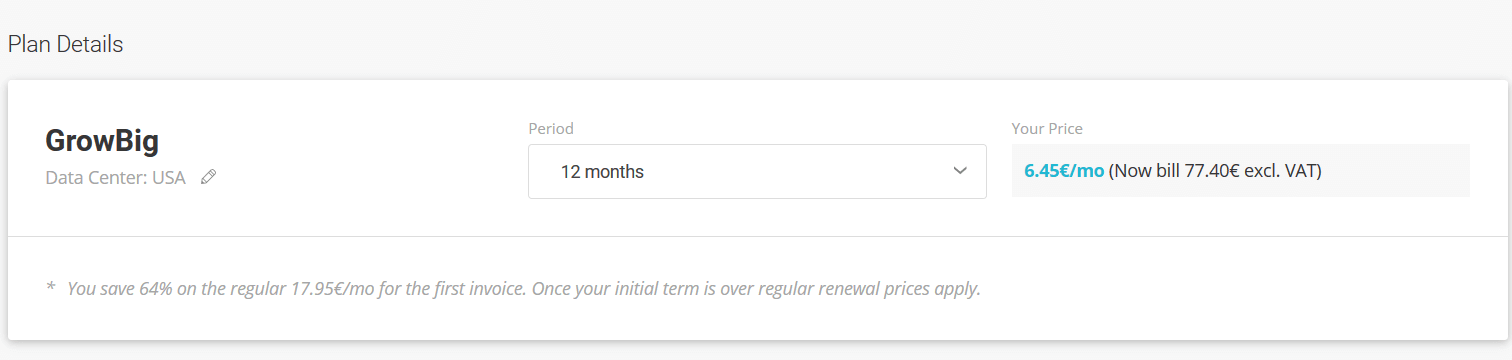The image size is (1512, 360).
Task: Click the Now bill 77.40€ excl. VAT text
Action: (x=1216, y=171)
